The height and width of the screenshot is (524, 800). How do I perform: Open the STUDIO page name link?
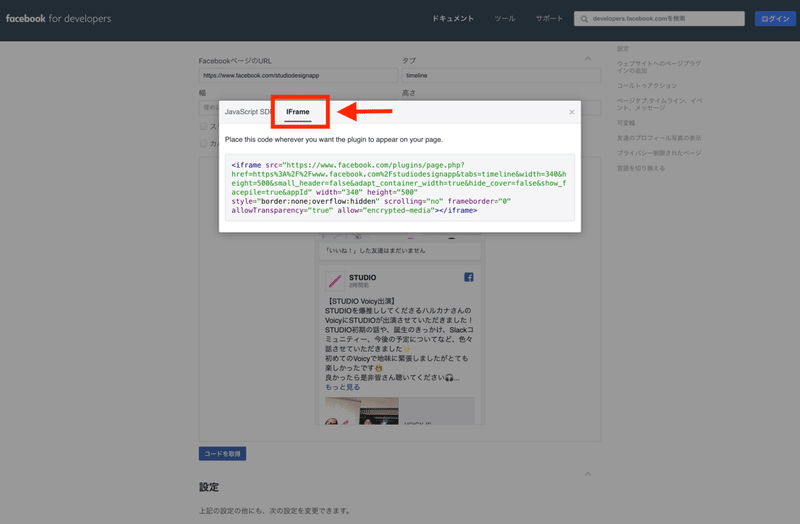(x=362, y=278)
